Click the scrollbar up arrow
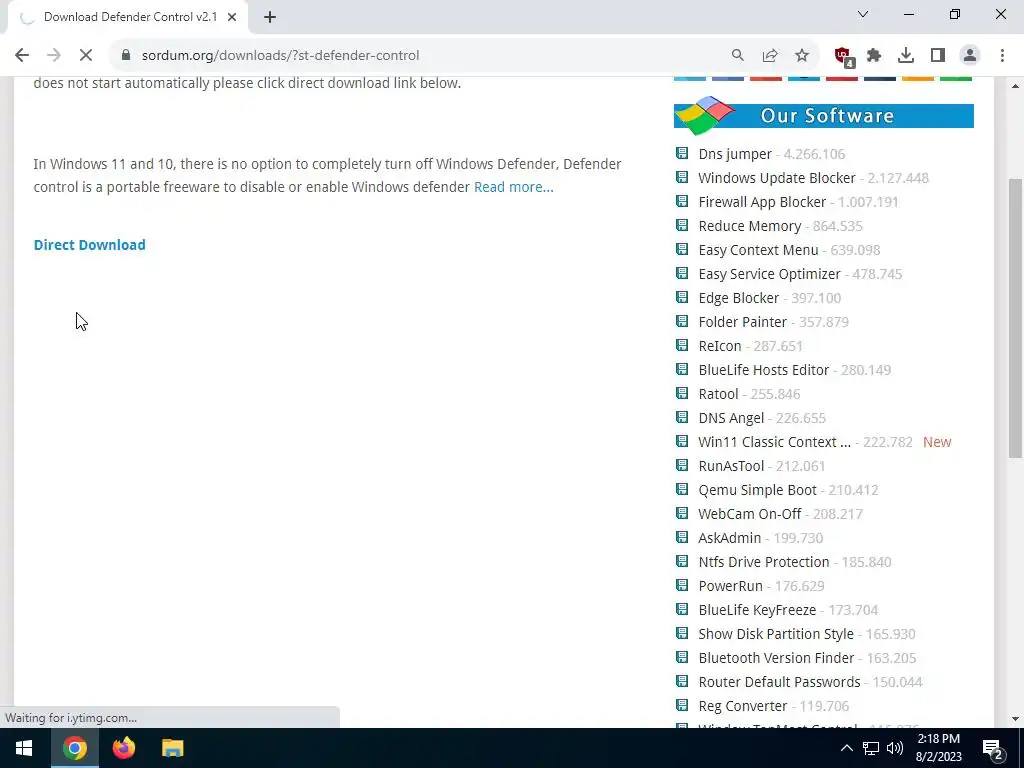The image size is (1024, 768). [1016, 86]
